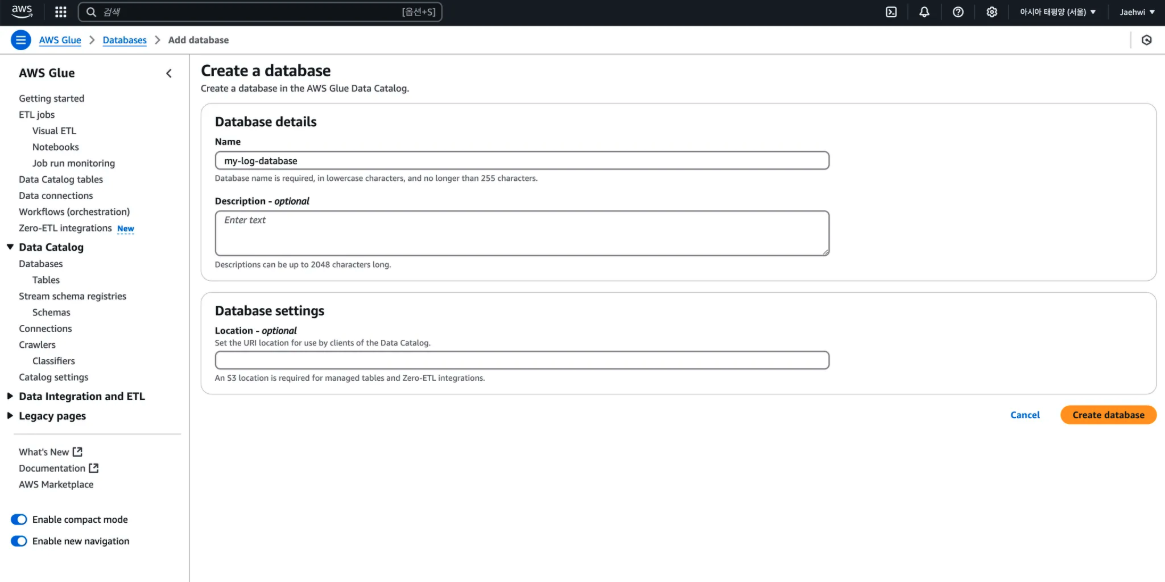Image resolution: width=1165 pixels, height=582 pixels.
Task: Open Notebooks in sidebar
Action: (x=56, y=147)
